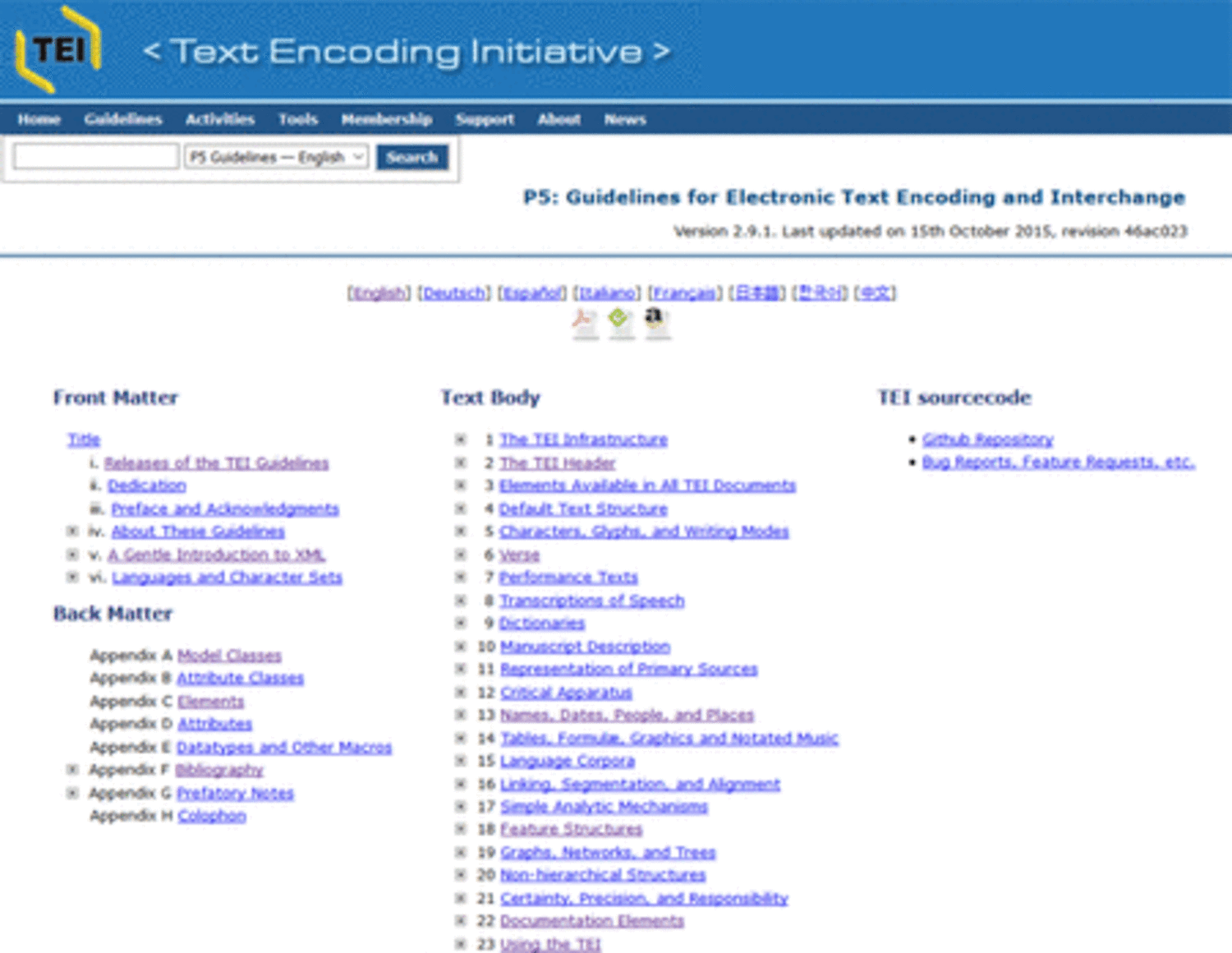Open the Membership menu
Viewport: 1232px width, 953px height.
(x=387, y=119)
